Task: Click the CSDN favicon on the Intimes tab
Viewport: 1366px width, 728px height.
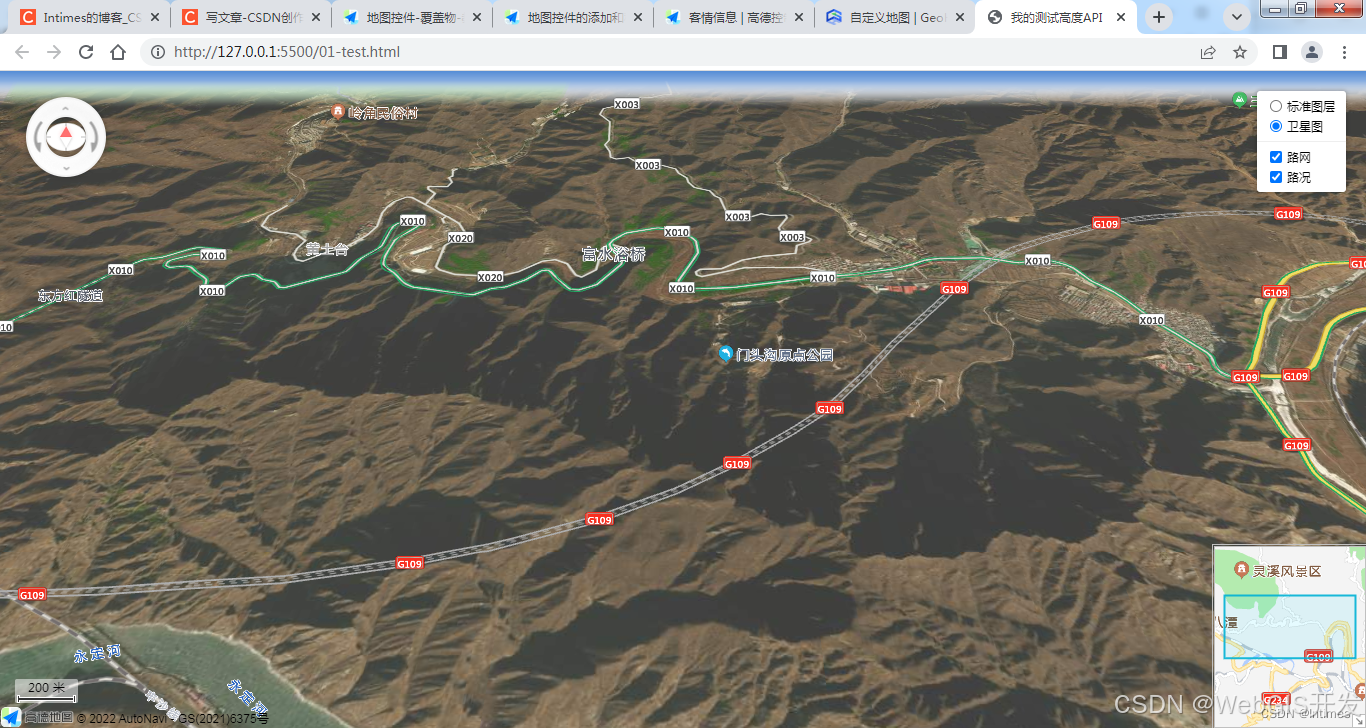Action: [x=28, y=17]
